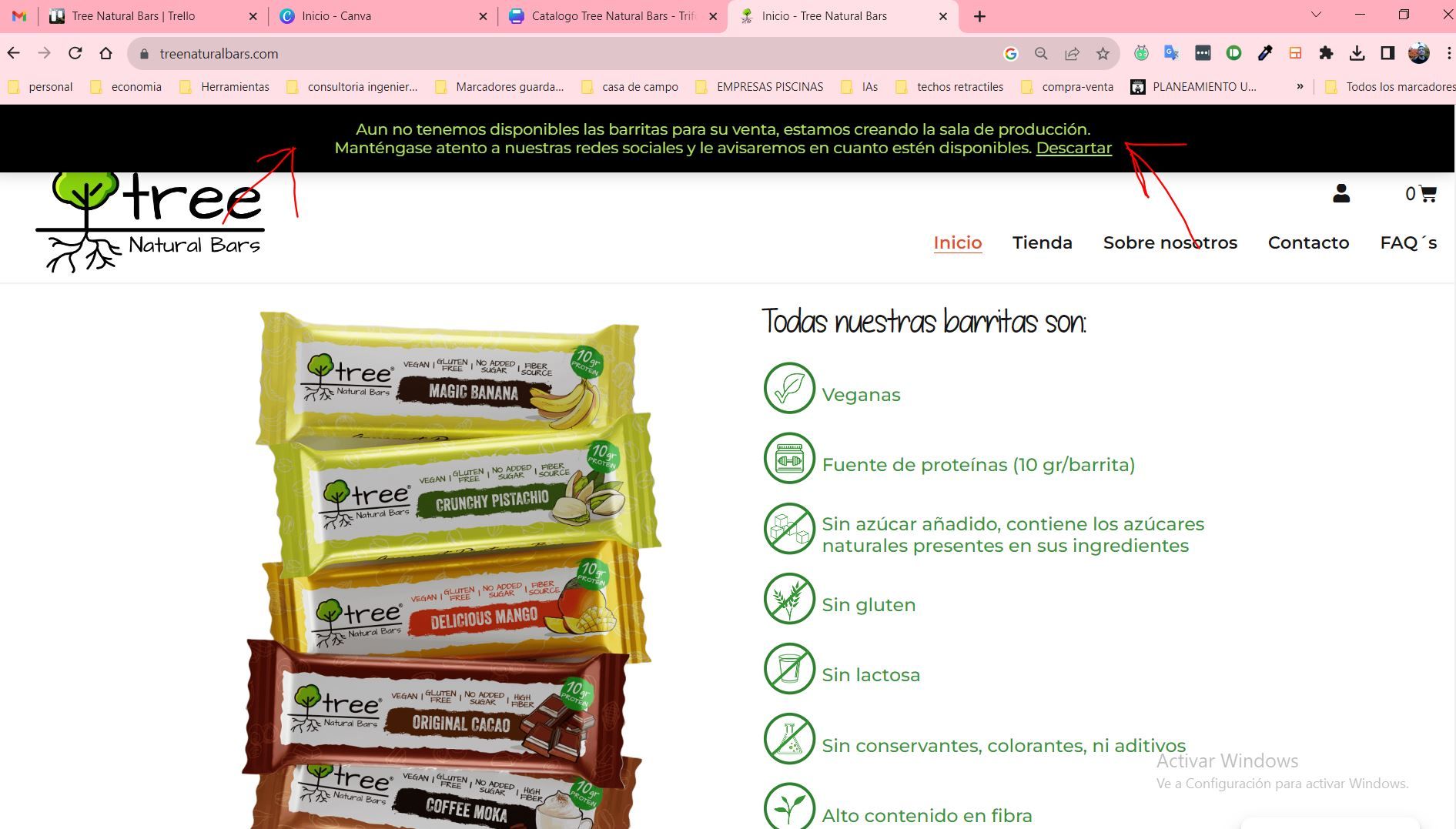Open the PLANEAMIENTO U... bookmark
Image resolution: width=1456 pixels, height=829 pixels.
point(1193,87)
